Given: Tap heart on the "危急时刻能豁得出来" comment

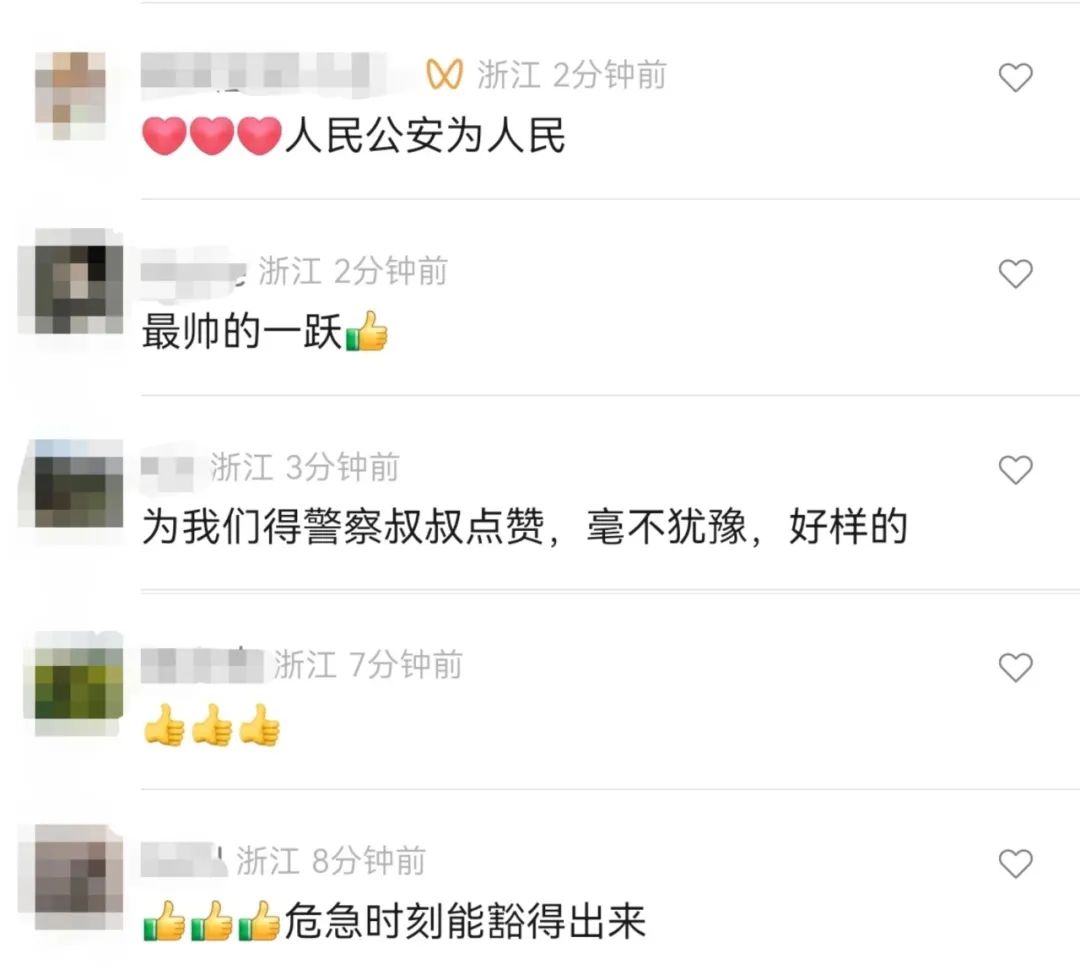Looking at the screenshot, I should (x=1015, y=863).
